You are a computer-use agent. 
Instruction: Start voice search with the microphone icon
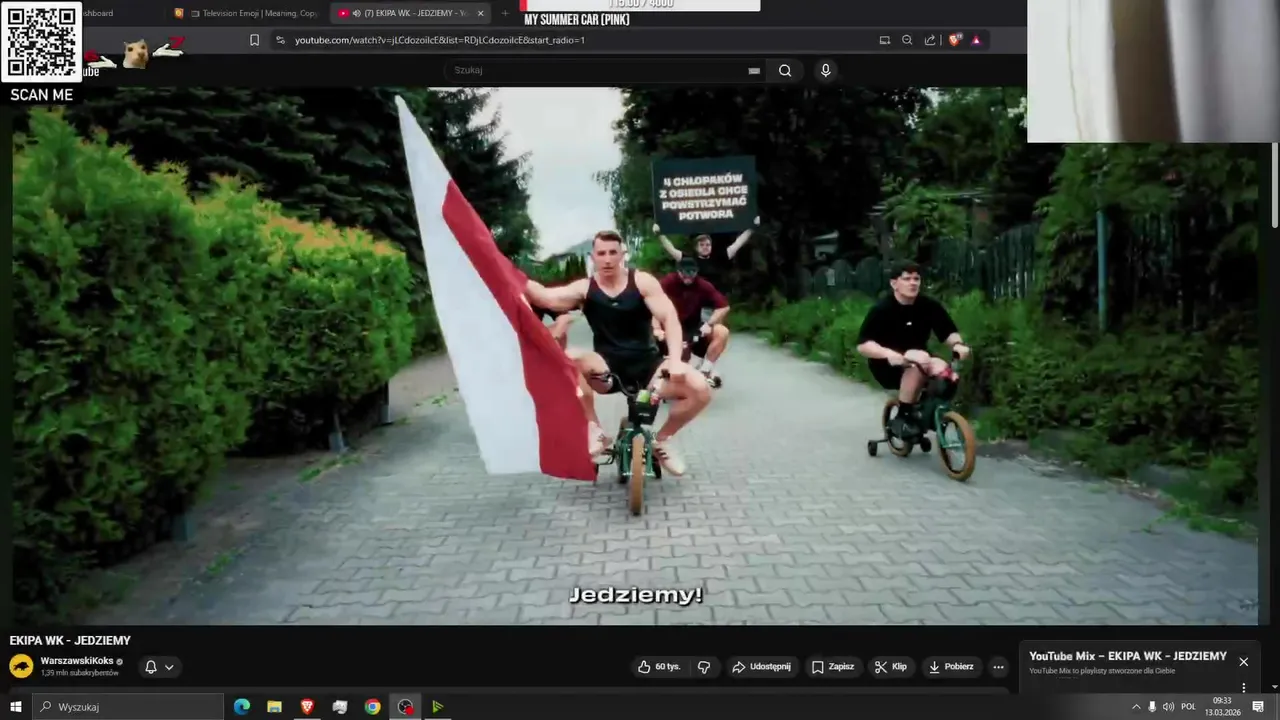tap(825, 70)
